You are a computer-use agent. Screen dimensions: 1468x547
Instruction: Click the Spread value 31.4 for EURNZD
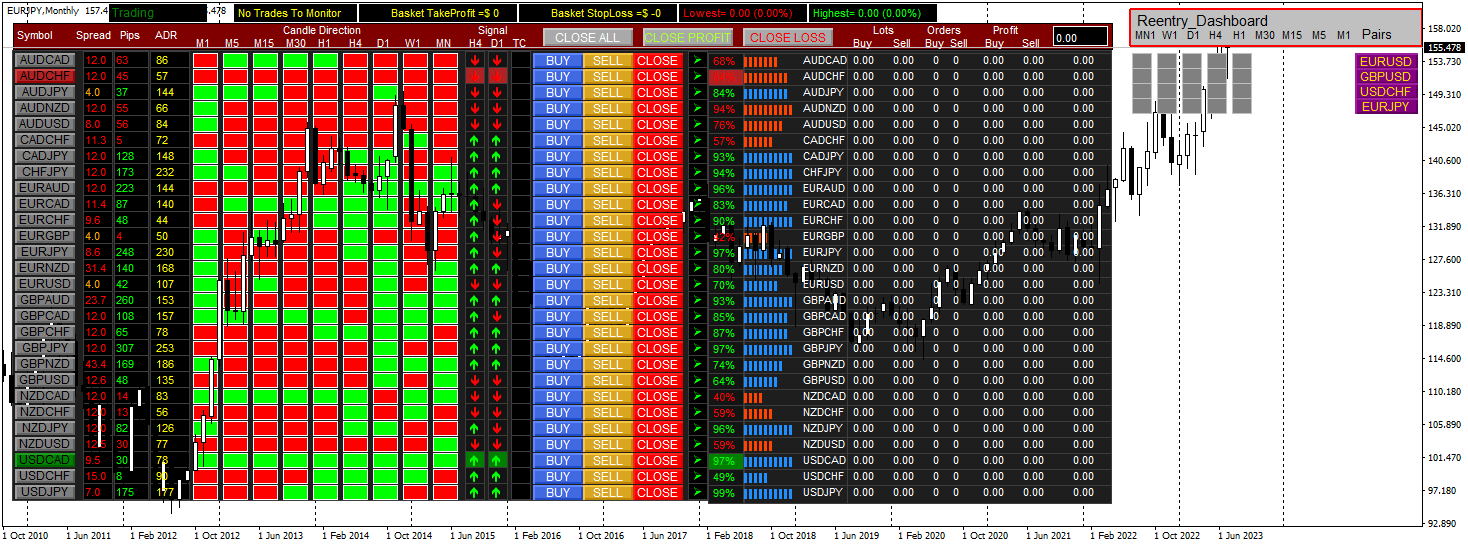(x=97, y=269)
